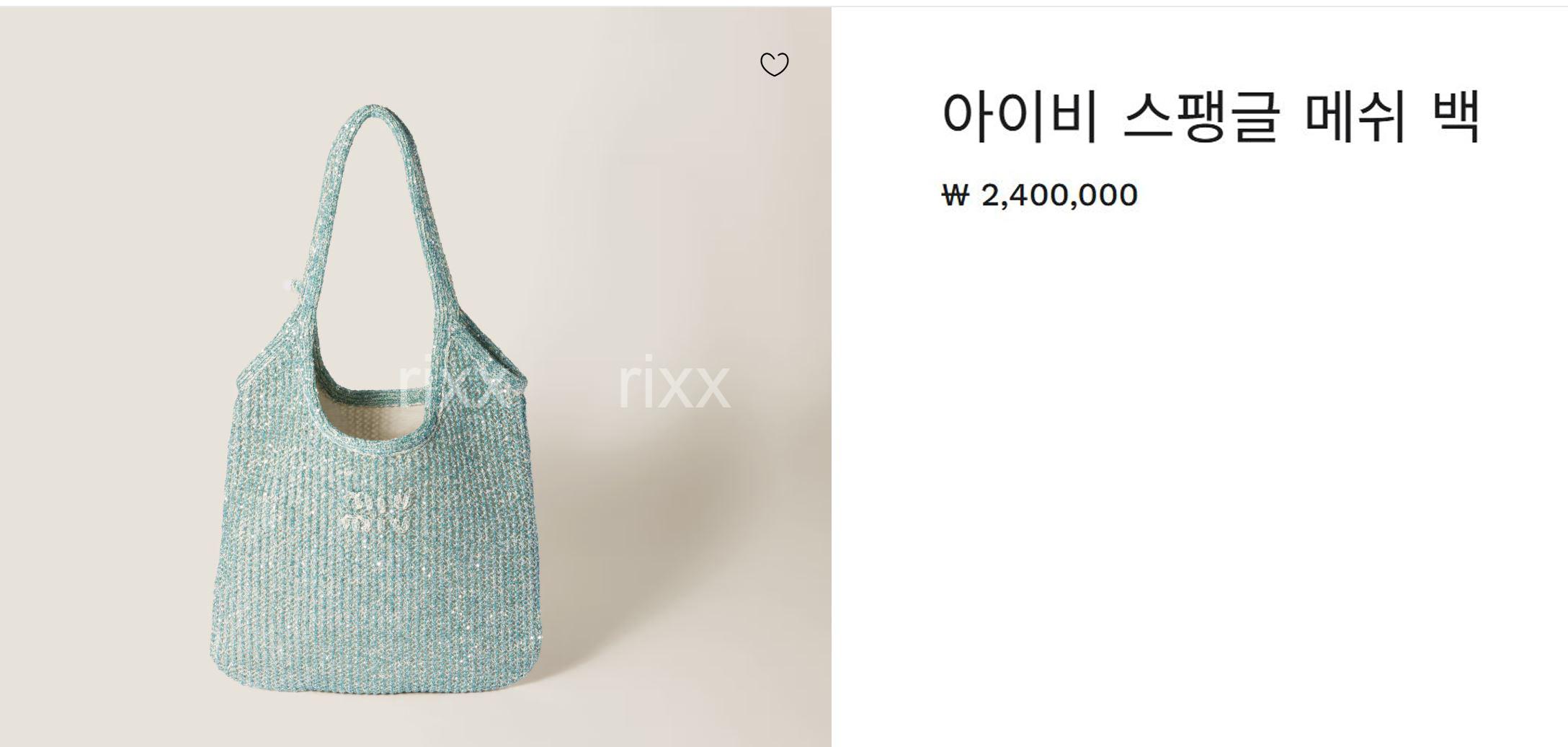This screenshot has height=747, width=1568.
Task: Click the ₩ won currency symbol
Action: (955, 195)
